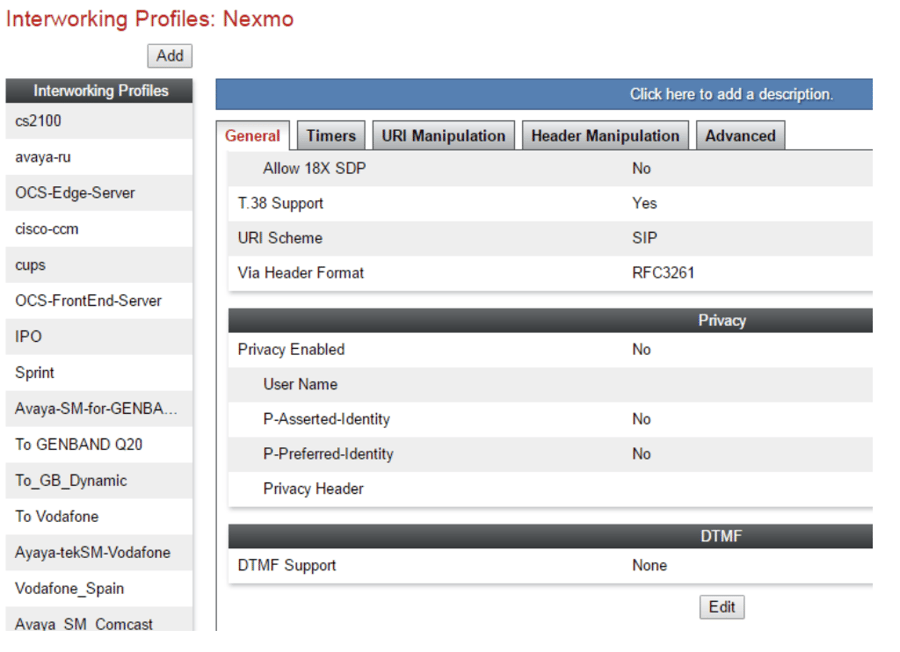Screen dimensions: 900x652
Task: Click the P-Asserted-Identity label
Action: (327, 419)
